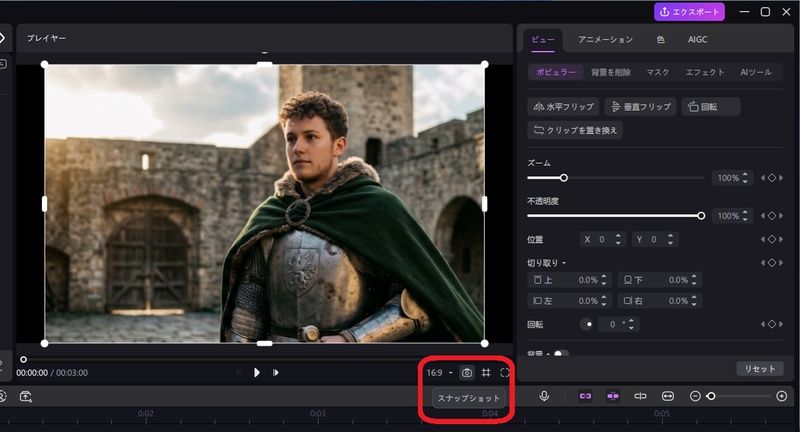
Task: Add a keyframe for 位置
Action: pyautogui.click(x=772, y=239)
